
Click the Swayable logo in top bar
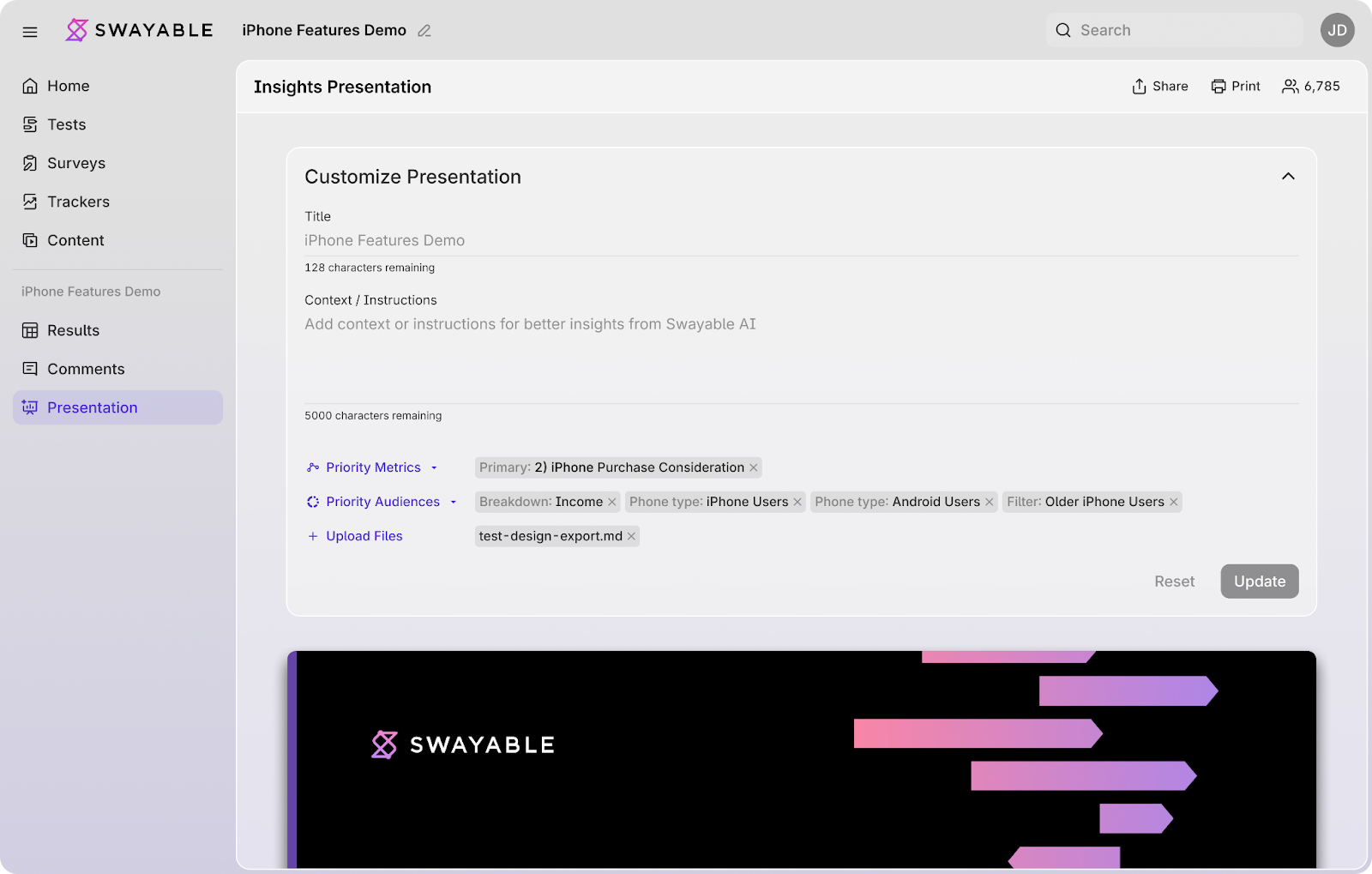pyautogui.click(x=140, y=30)
